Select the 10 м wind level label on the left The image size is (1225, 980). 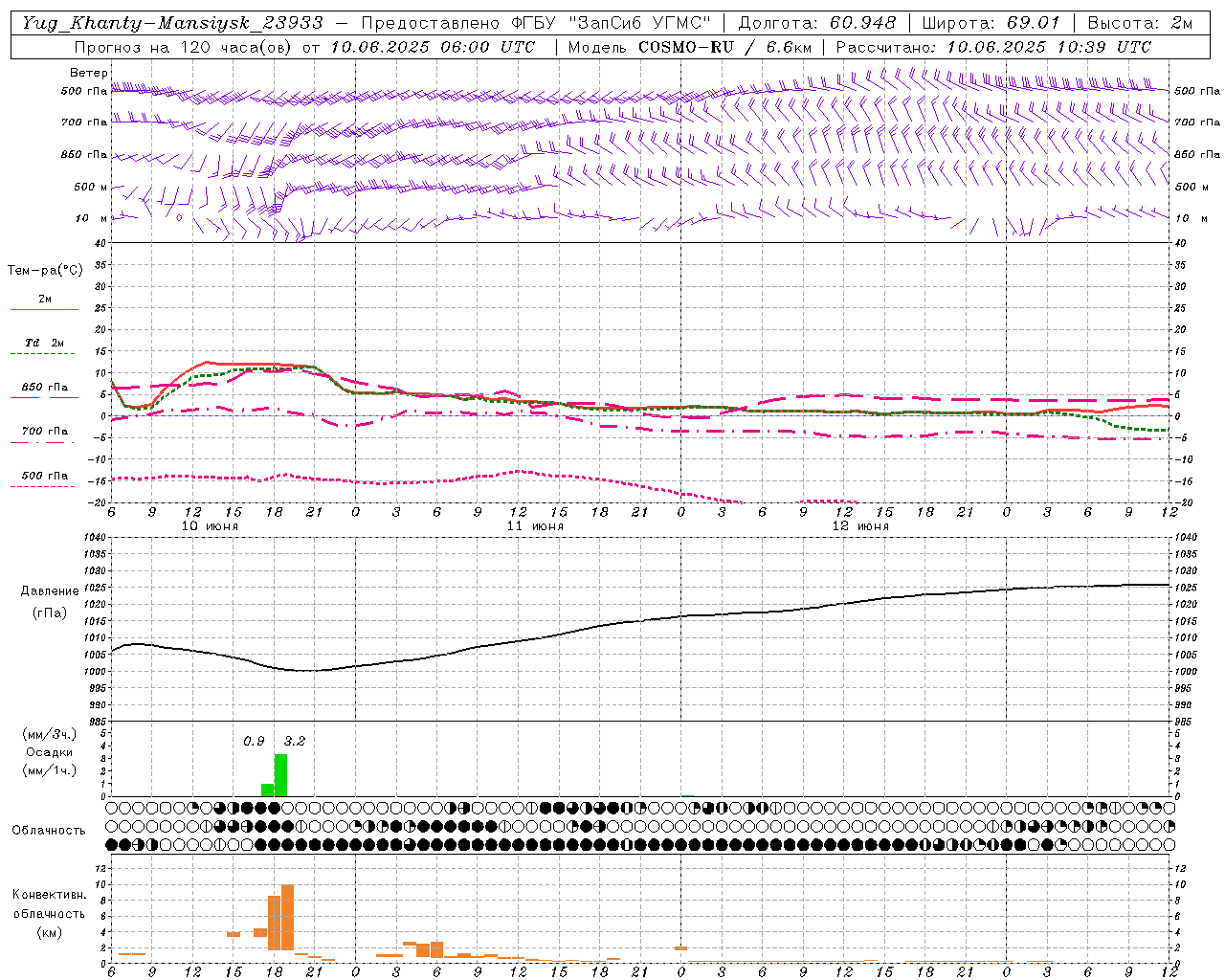point(92,218)
